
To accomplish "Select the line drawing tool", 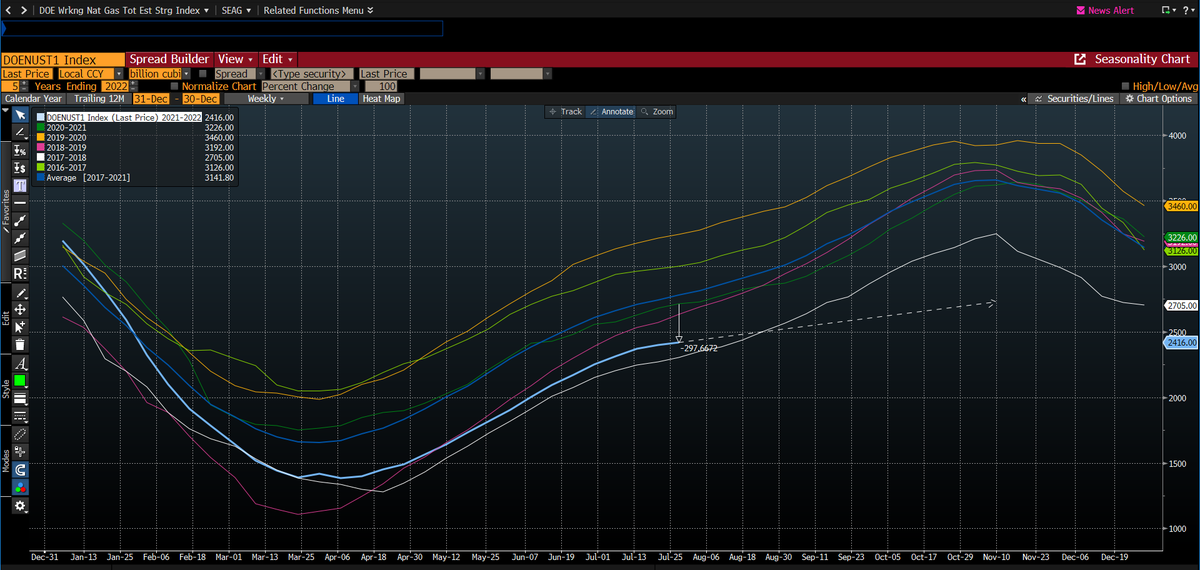I will click(x=20, y=132).
